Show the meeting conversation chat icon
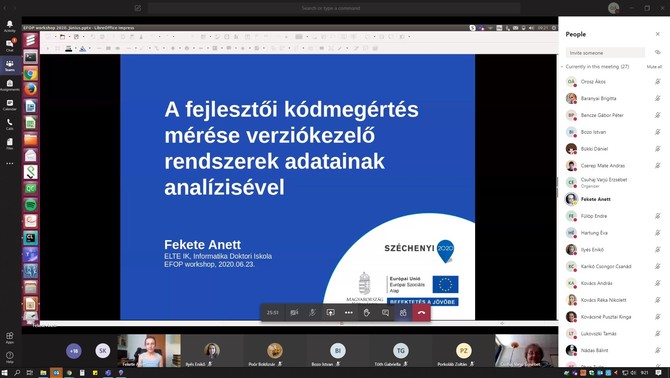Screen dimensions: 670x378 click(x=385, y=313)
